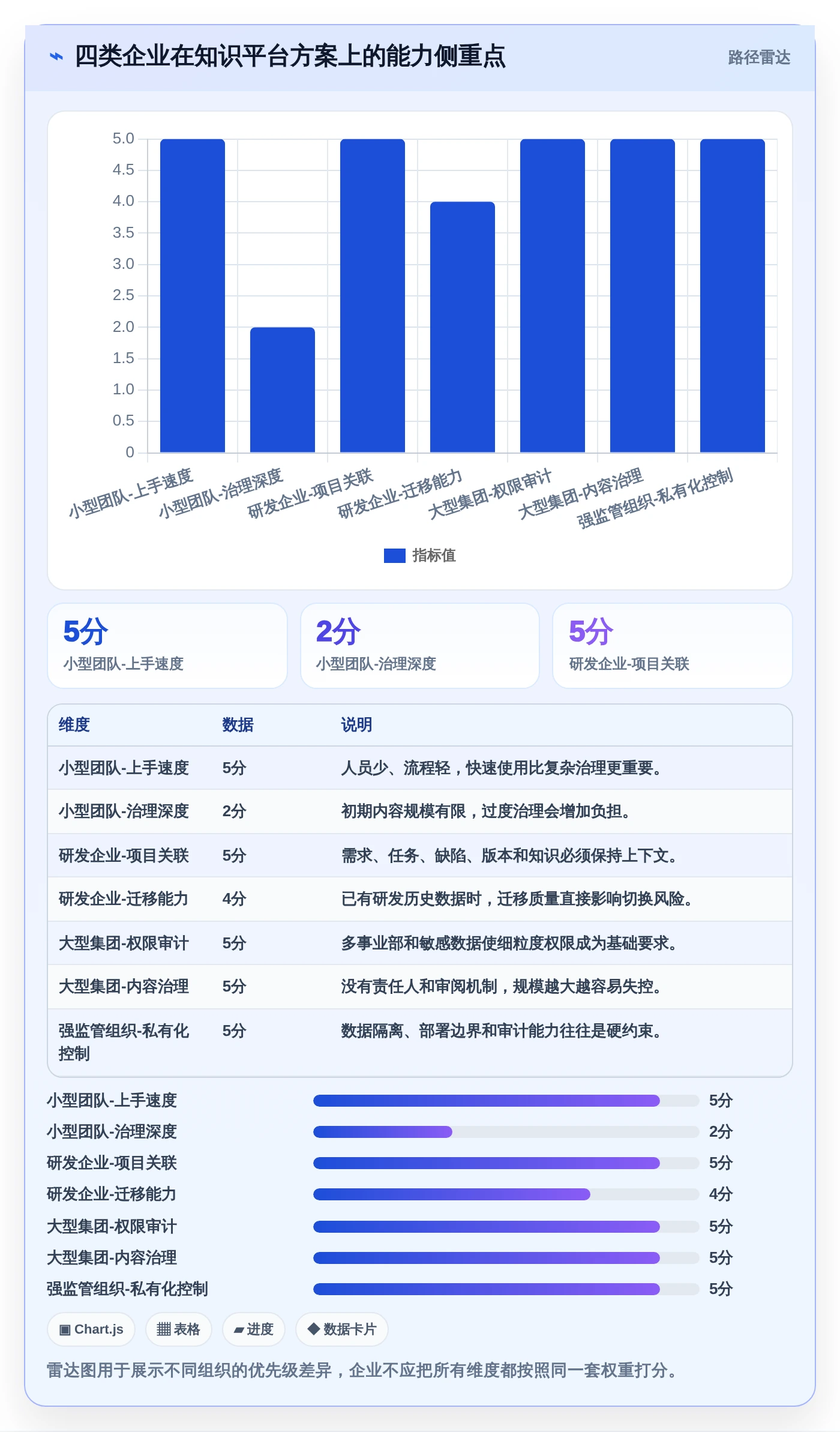Viewport: 840px width, 1432px height.
Task: Click the y-axis tick 2.5
Action: pyautogui.click(x=124, y=295)
